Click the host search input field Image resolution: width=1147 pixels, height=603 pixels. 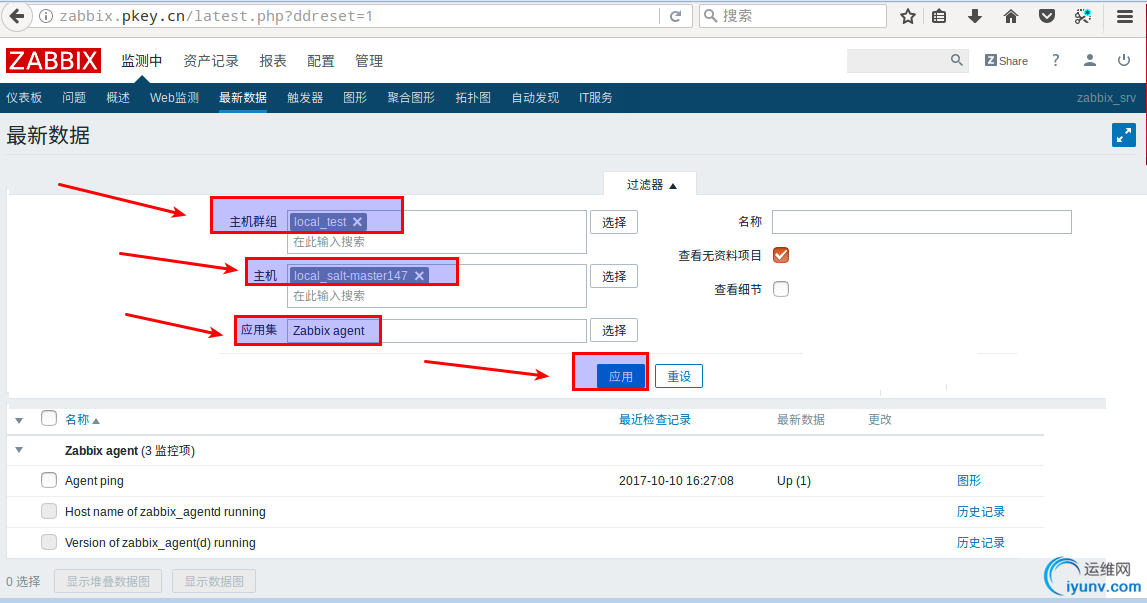click(437, 296)
